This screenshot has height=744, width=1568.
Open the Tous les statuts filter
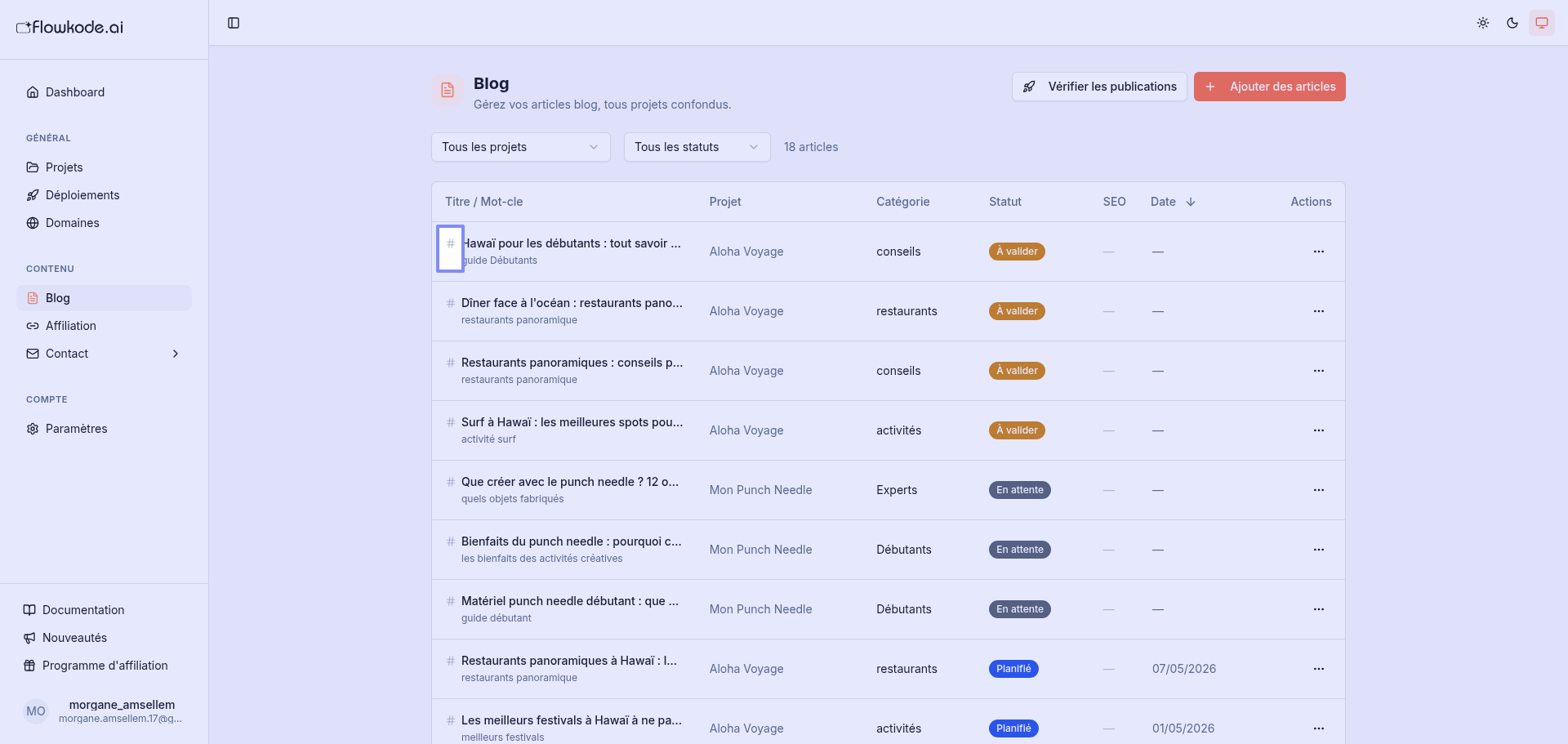(697, 147)
